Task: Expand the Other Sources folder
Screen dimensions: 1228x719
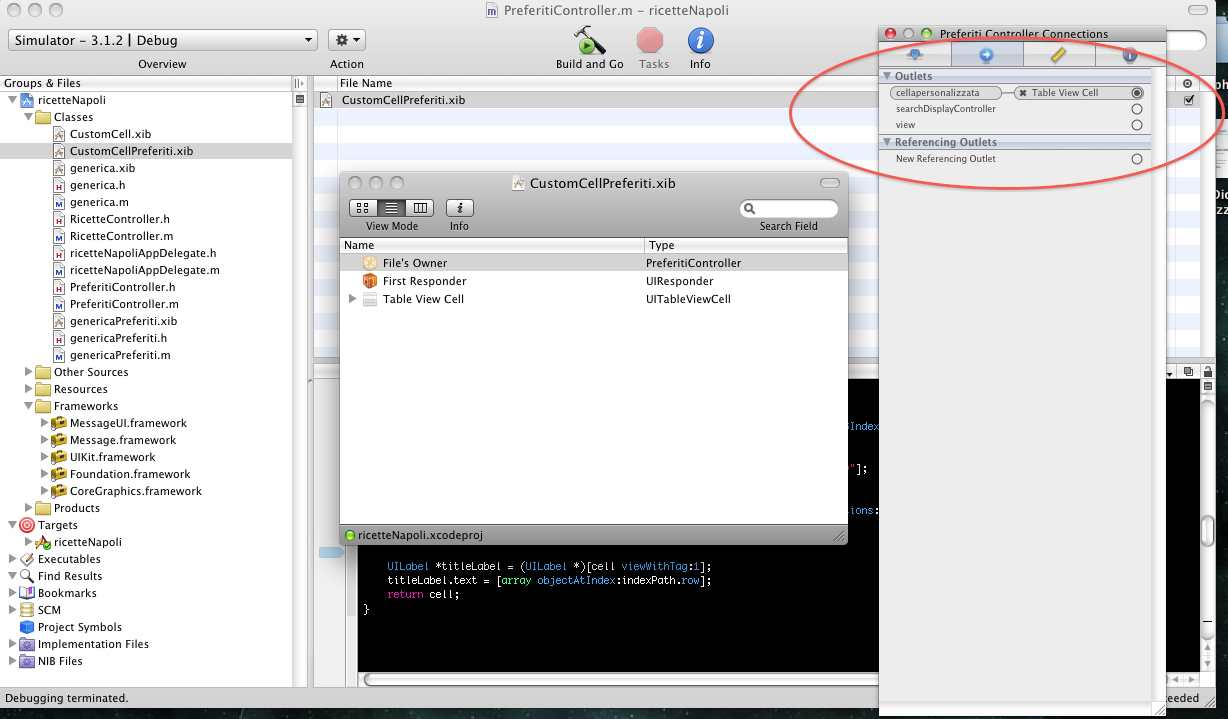Action: pyautogui.click(x=29, y=372)
